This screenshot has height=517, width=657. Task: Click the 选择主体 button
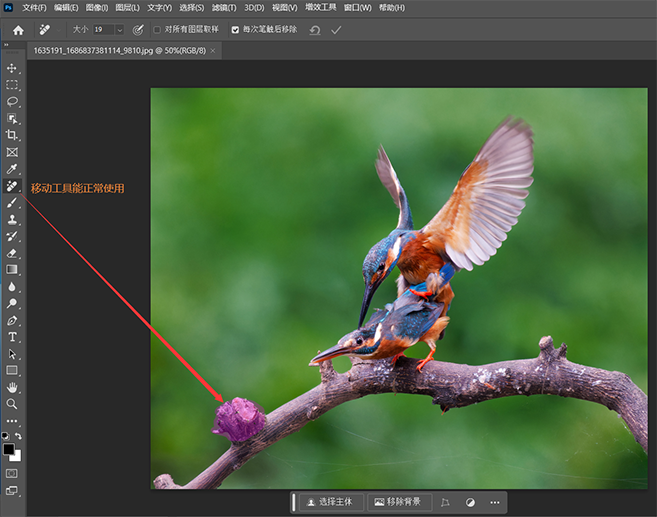330,502
